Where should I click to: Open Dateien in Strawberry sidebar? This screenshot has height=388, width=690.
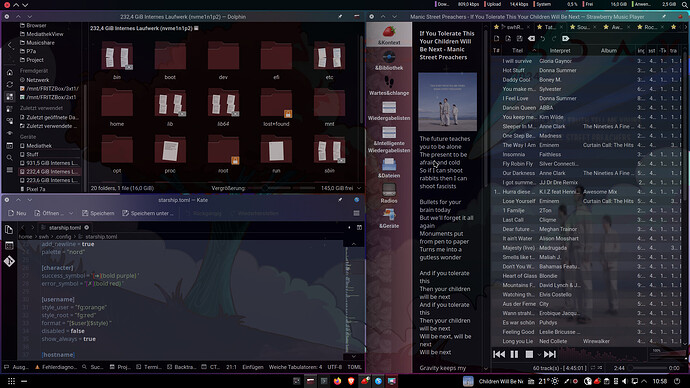pos(389,168)
